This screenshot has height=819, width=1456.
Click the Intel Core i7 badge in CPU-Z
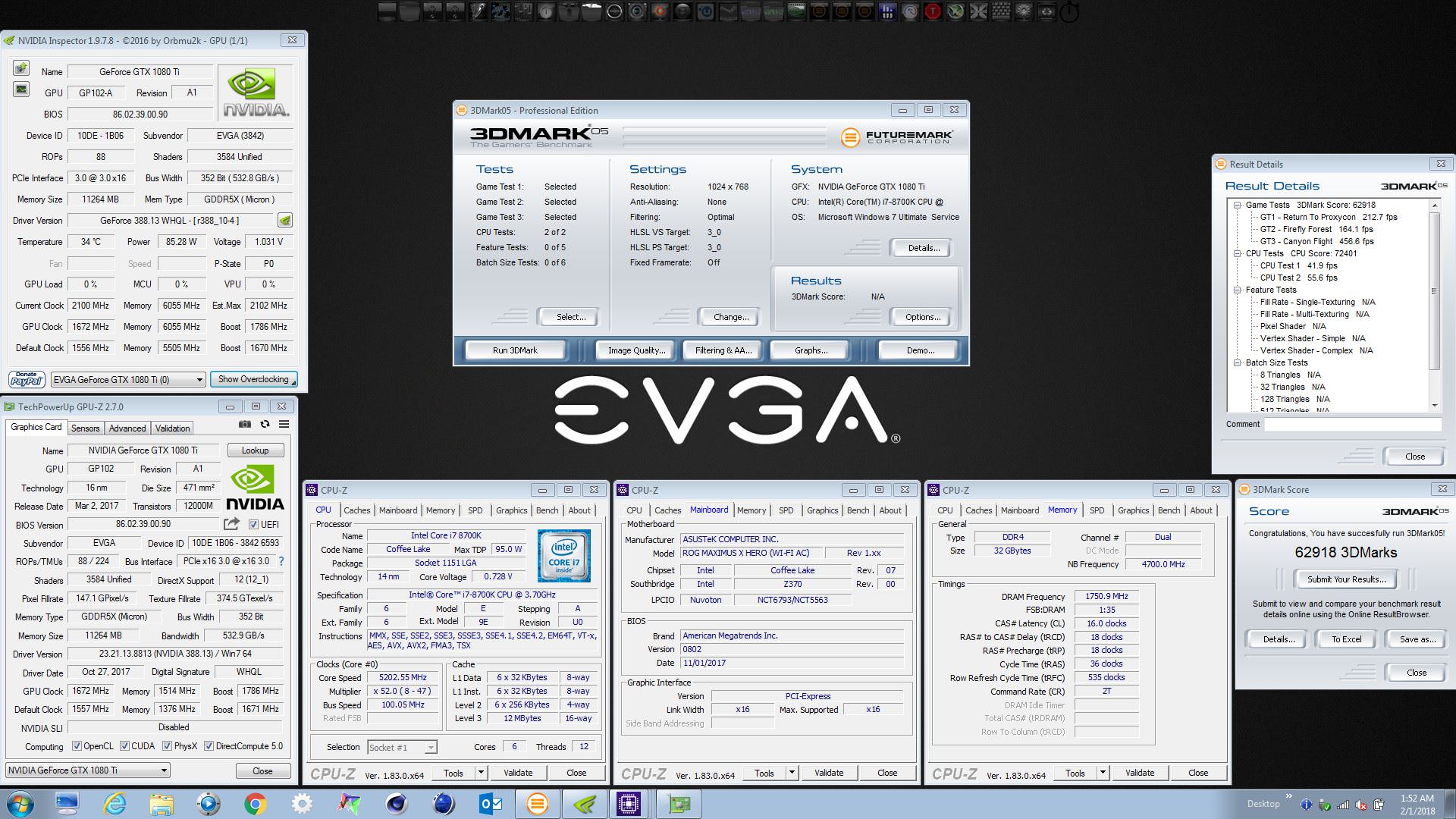(563, 556)
